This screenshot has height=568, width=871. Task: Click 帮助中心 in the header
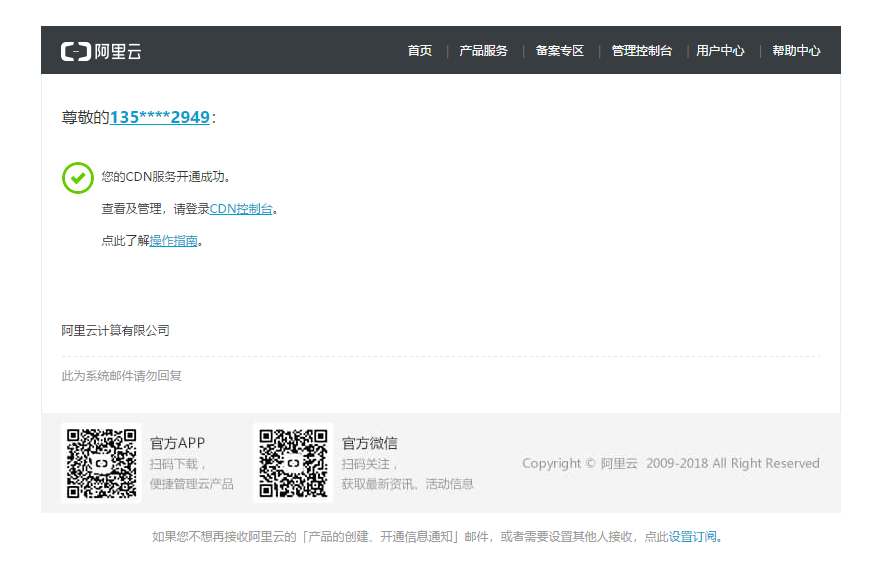click(796, 51)
